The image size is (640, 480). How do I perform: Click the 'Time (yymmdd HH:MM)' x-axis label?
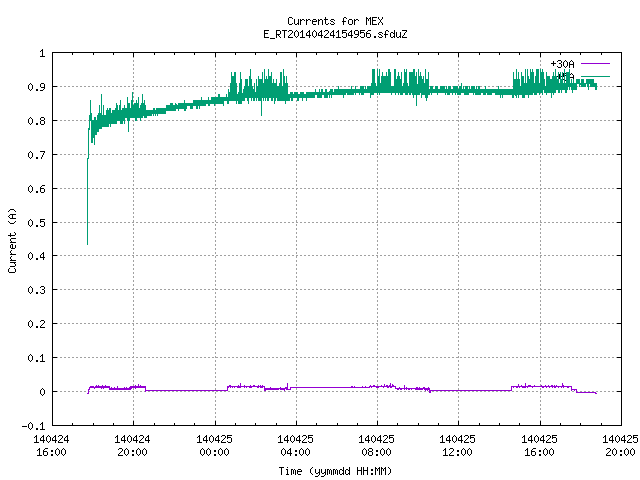click(335, 471)
